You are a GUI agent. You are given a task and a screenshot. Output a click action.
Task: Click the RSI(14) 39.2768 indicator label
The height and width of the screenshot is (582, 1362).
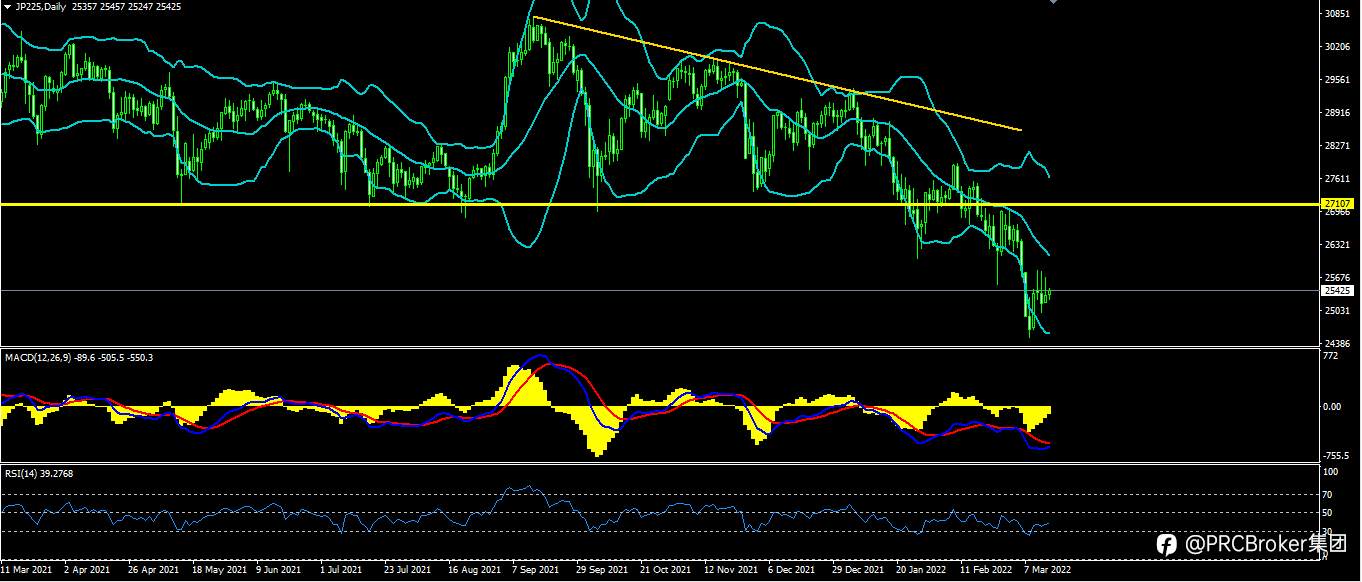(38, 473)
